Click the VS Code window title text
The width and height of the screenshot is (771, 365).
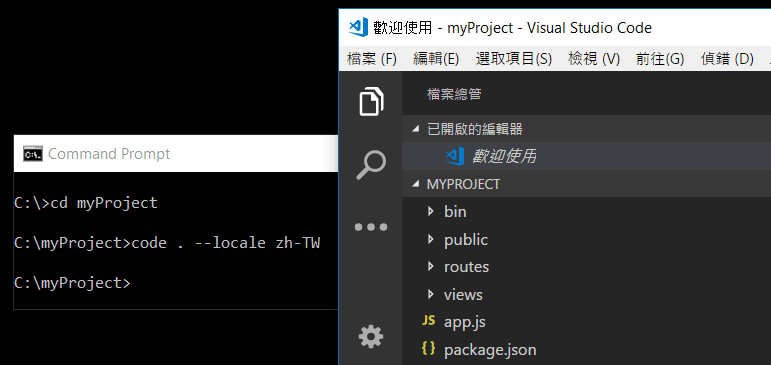[x=512, y=28]
